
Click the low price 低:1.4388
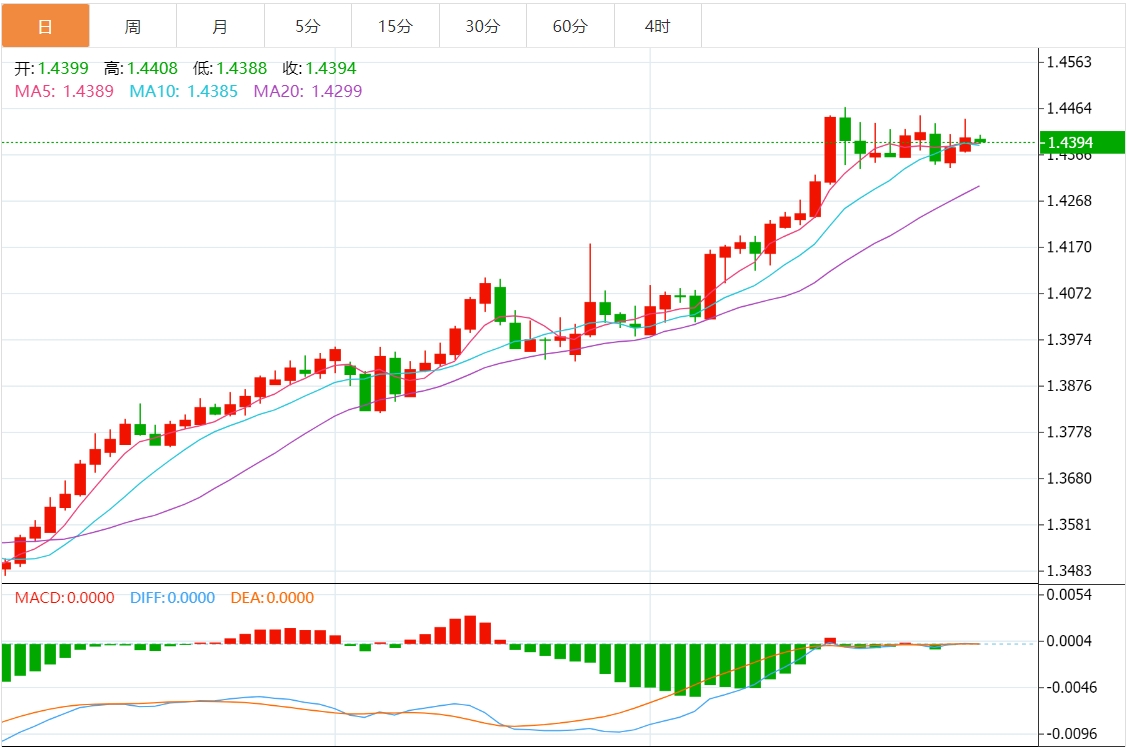pyautogui.click(x=230, y=68)
